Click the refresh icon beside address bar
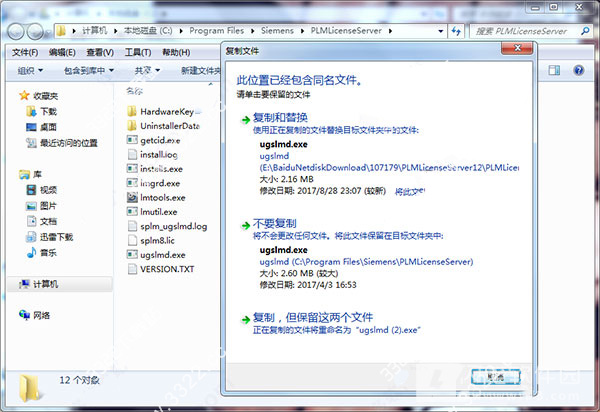600x412 pixels. tap(456, 31)
